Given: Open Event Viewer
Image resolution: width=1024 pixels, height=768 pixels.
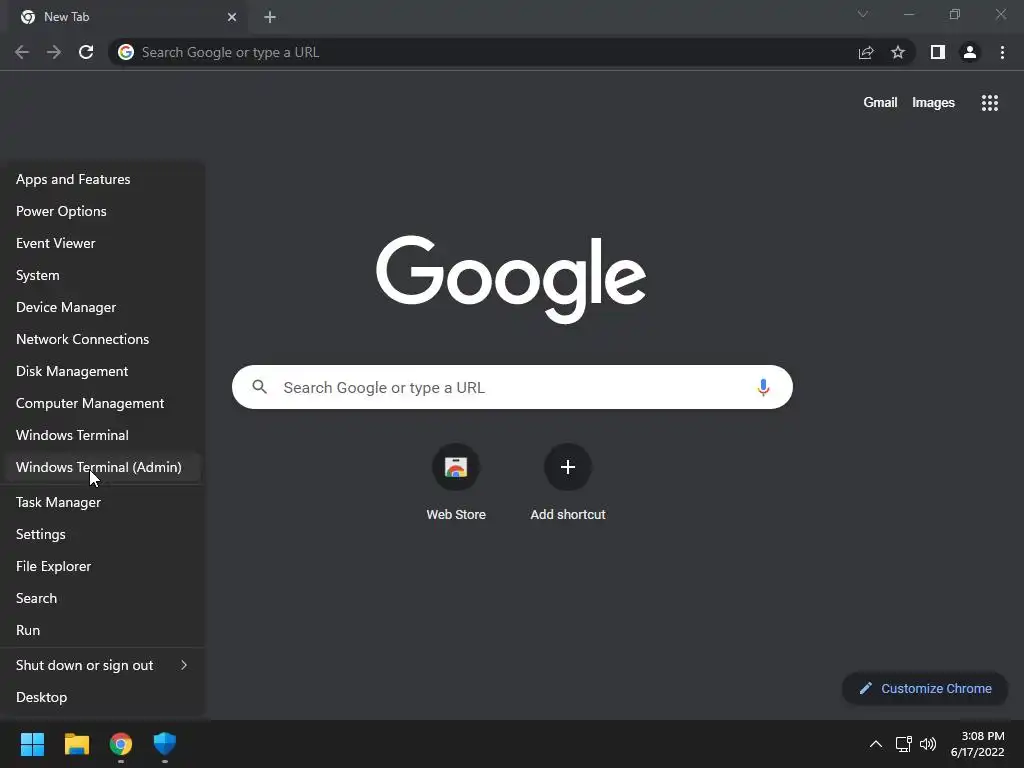Looking at the screenshot, I should 103,243.
